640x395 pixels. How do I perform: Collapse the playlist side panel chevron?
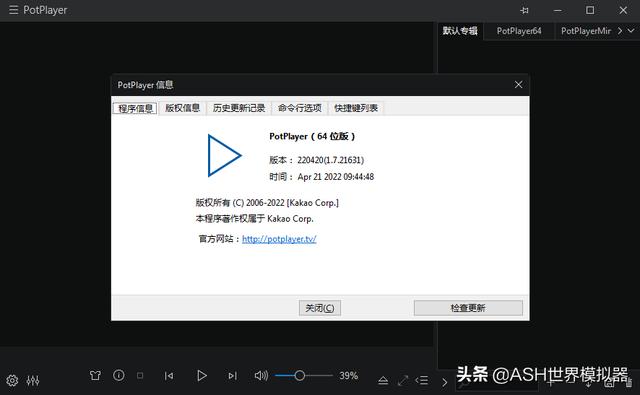[x=444, y=382]
